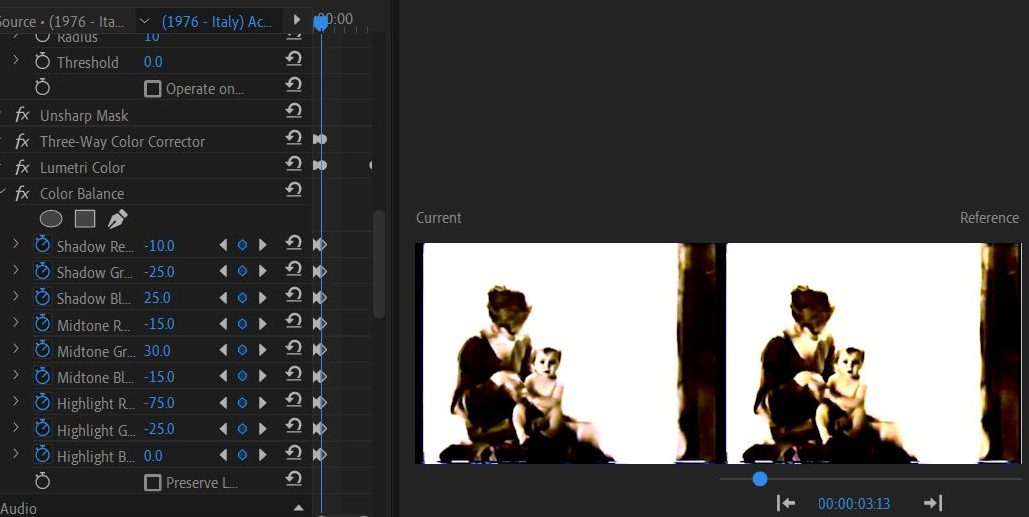Click the effect controls timeline playhead

point(320,23)
